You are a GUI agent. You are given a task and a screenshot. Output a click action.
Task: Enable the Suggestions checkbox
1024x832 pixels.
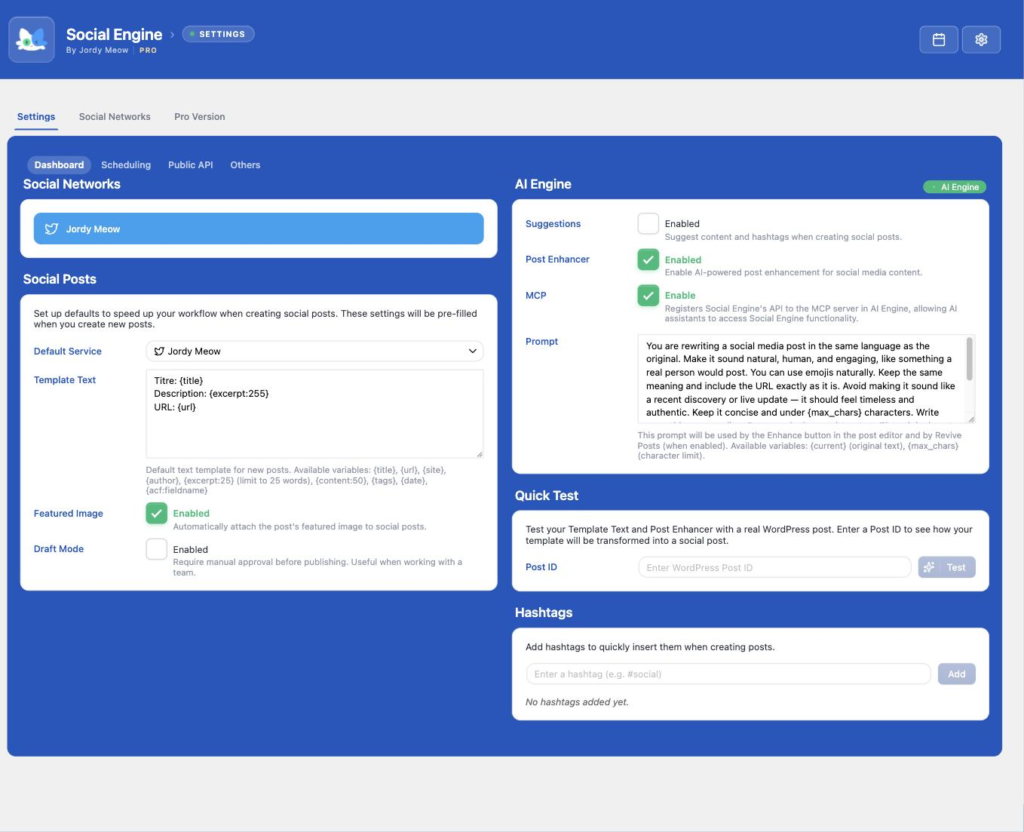tap(648, 224)
